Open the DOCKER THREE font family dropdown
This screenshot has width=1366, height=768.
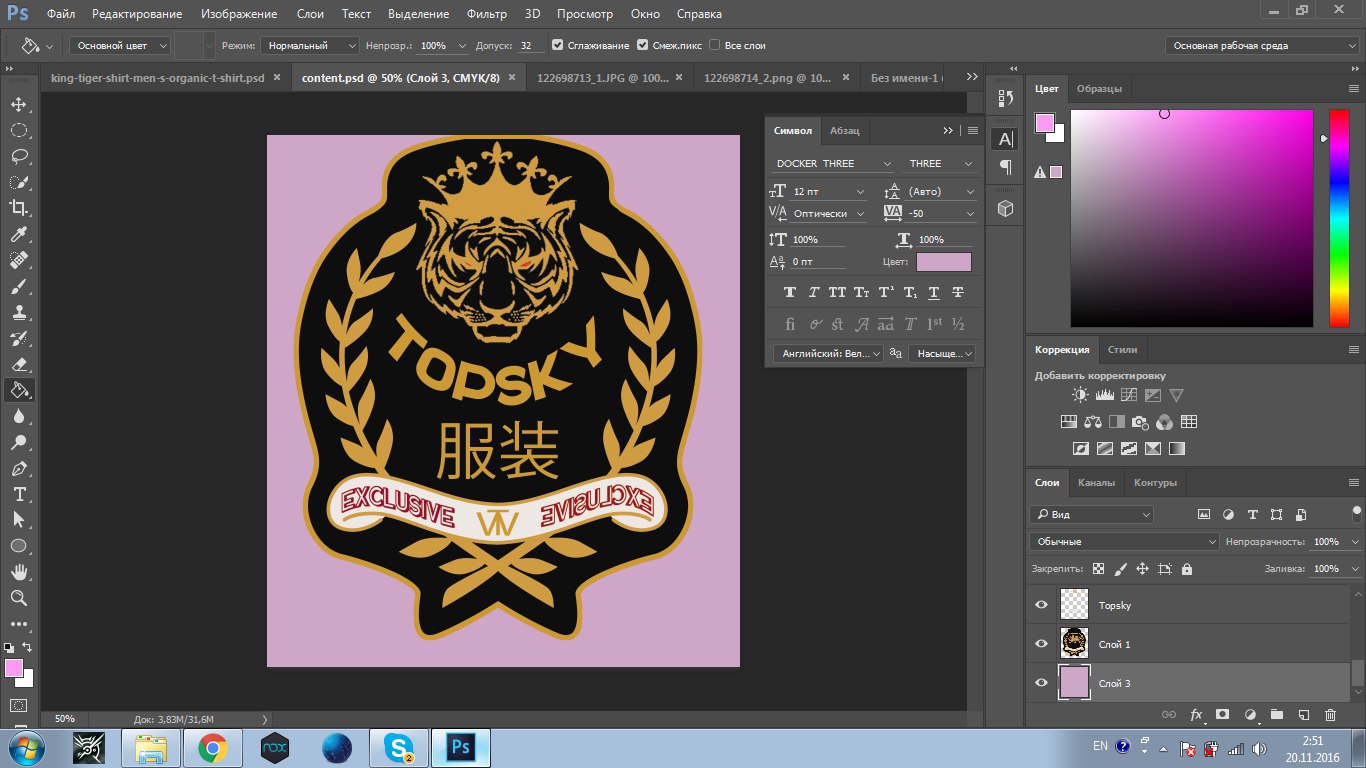pos(833,164)
